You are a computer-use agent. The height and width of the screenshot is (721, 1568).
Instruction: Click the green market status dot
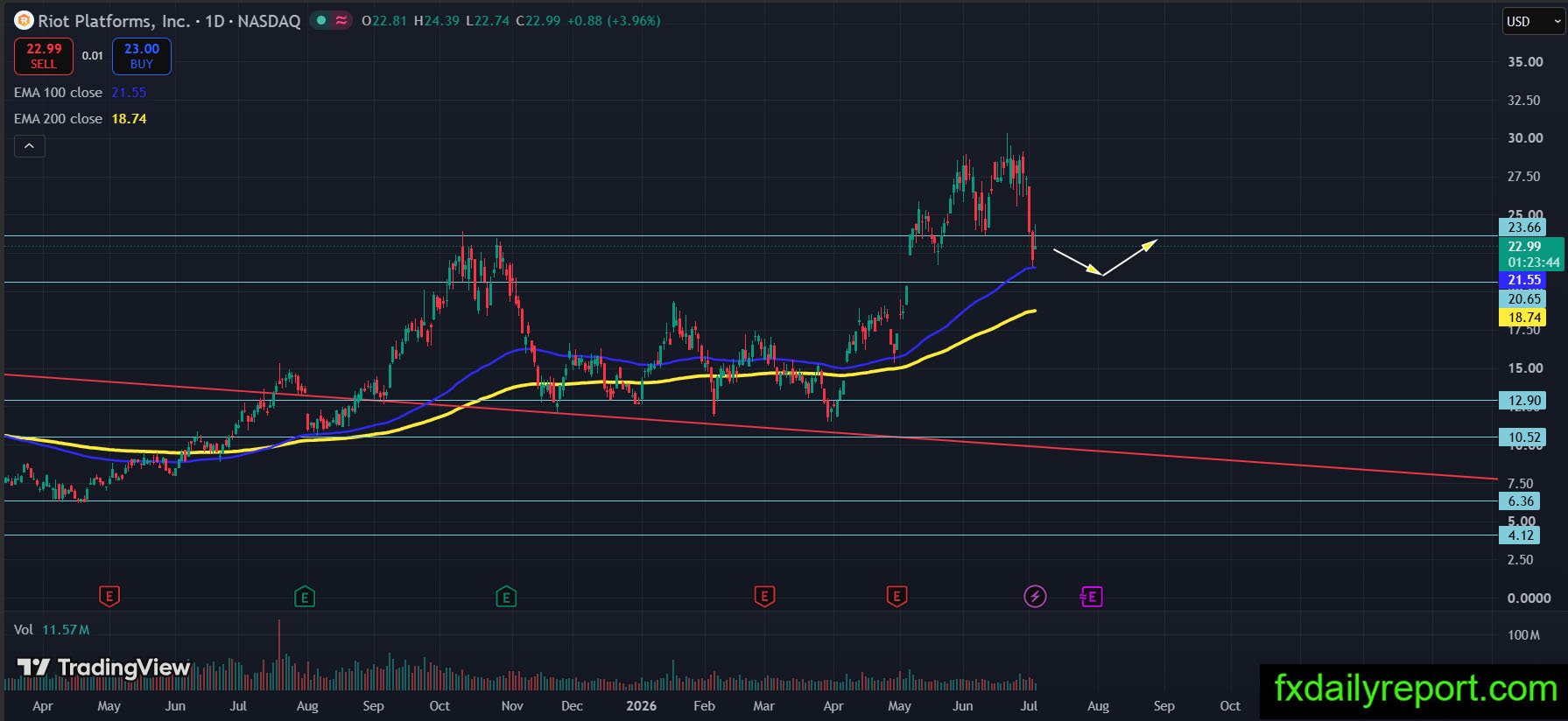(321, 20)
